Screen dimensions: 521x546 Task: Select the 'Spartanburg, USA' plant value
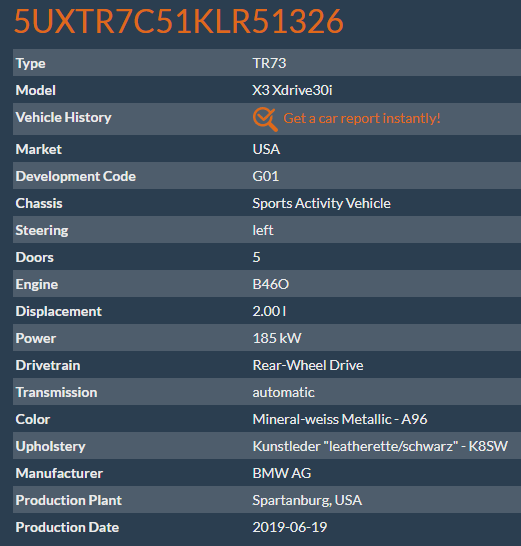(307, 500)
